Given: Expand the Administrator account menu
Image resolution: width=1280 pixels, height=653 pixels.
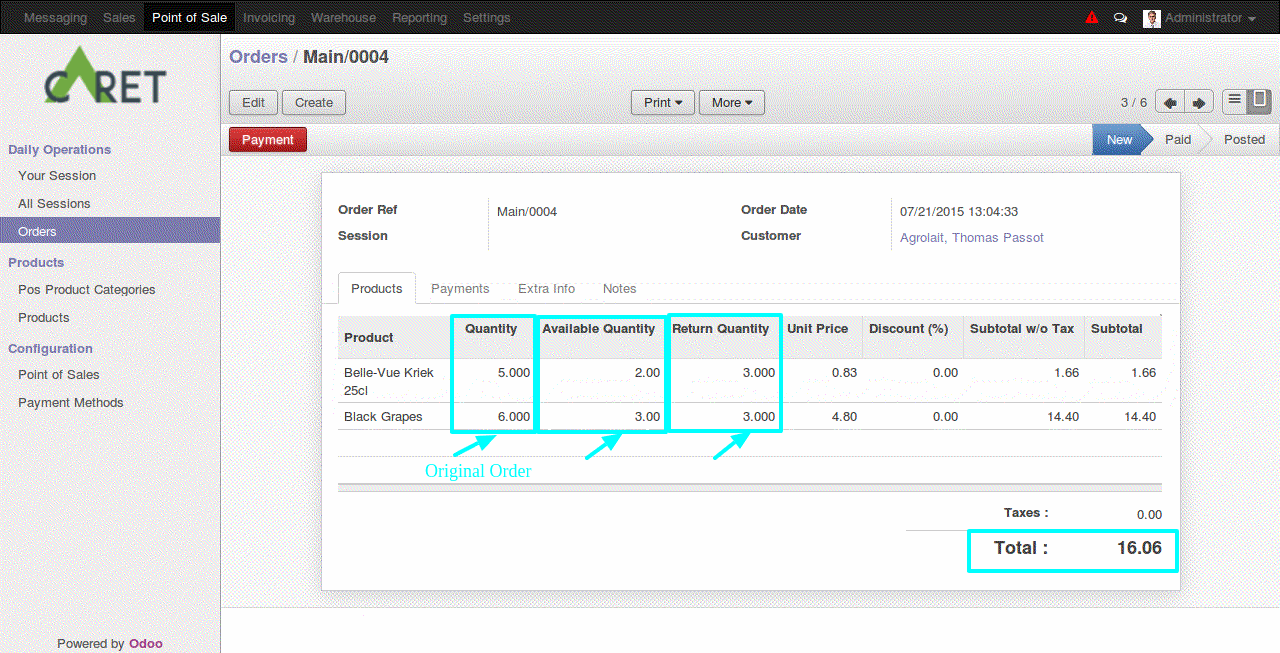Looking at the screenshot, I should [x=1205, y=17].
